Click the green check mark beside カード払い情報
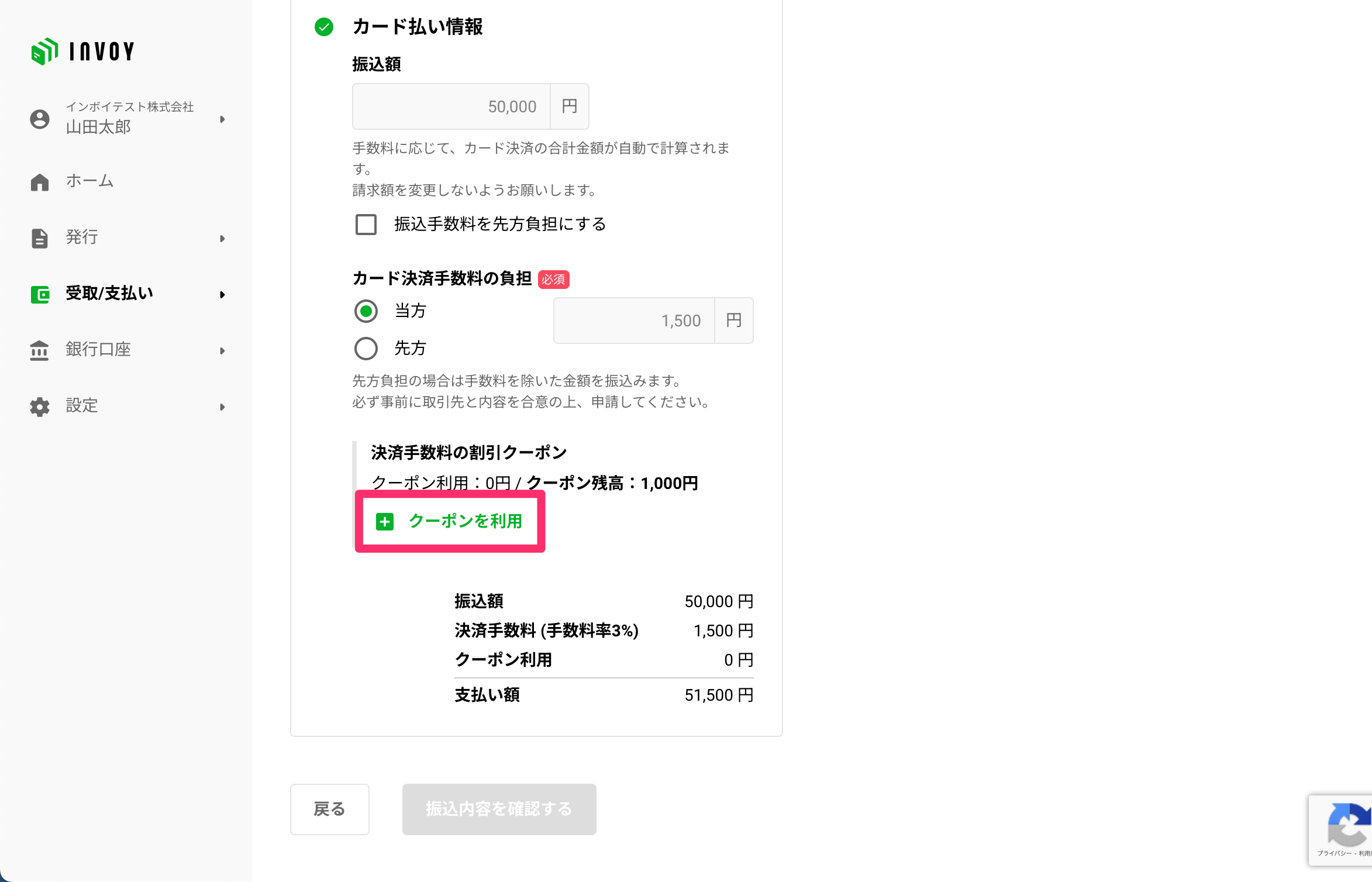This screenshot has width=1372, height=882. 324,27
